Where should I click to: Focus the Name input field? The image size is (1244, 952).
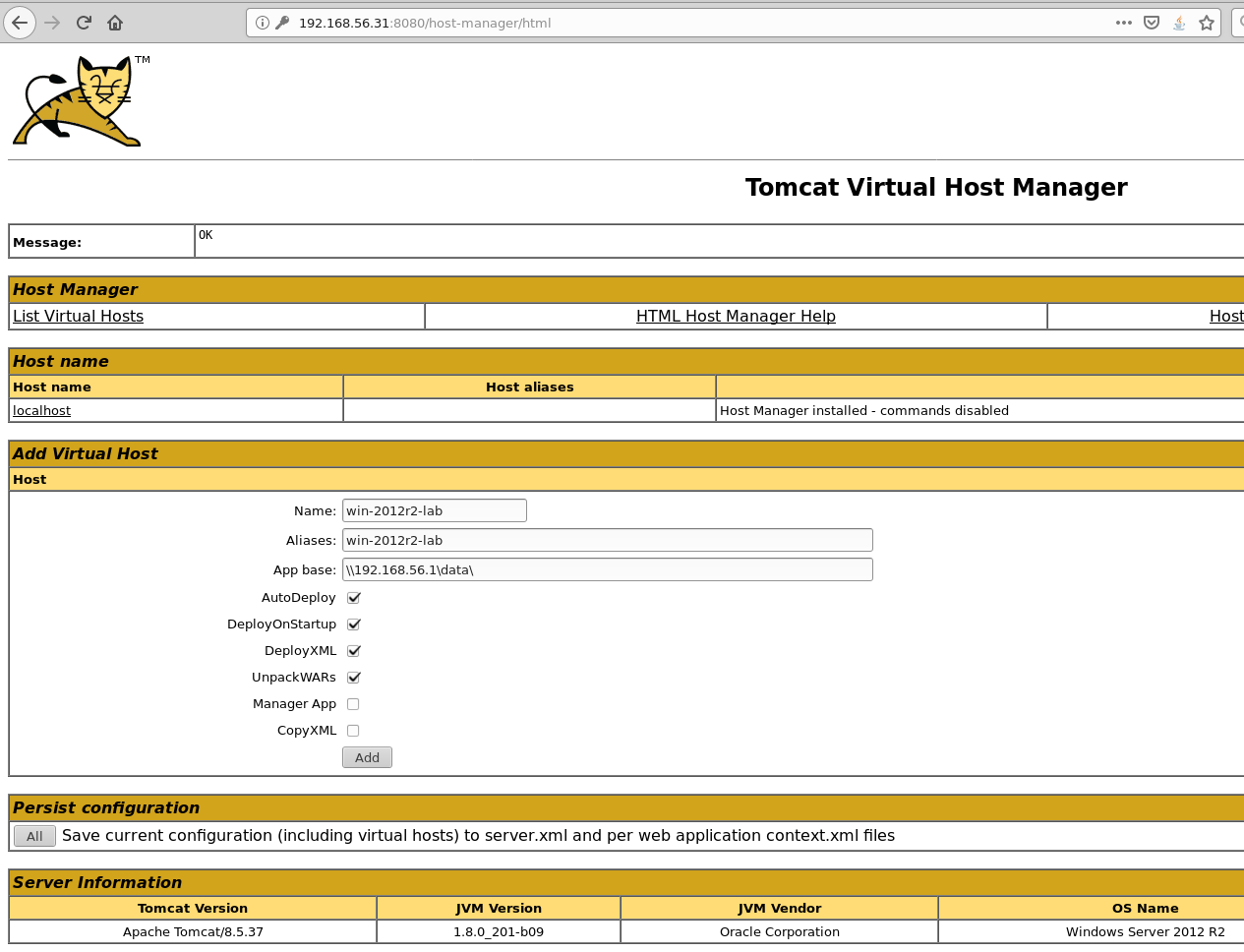pos(435,510)
